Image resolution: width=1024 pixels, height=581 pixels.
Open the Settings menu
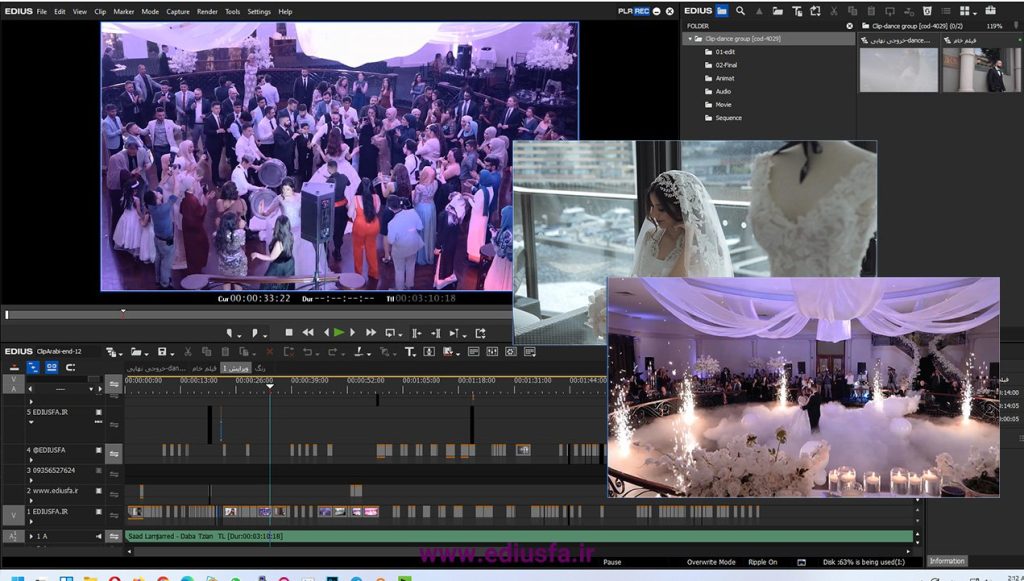pos(259,12)
